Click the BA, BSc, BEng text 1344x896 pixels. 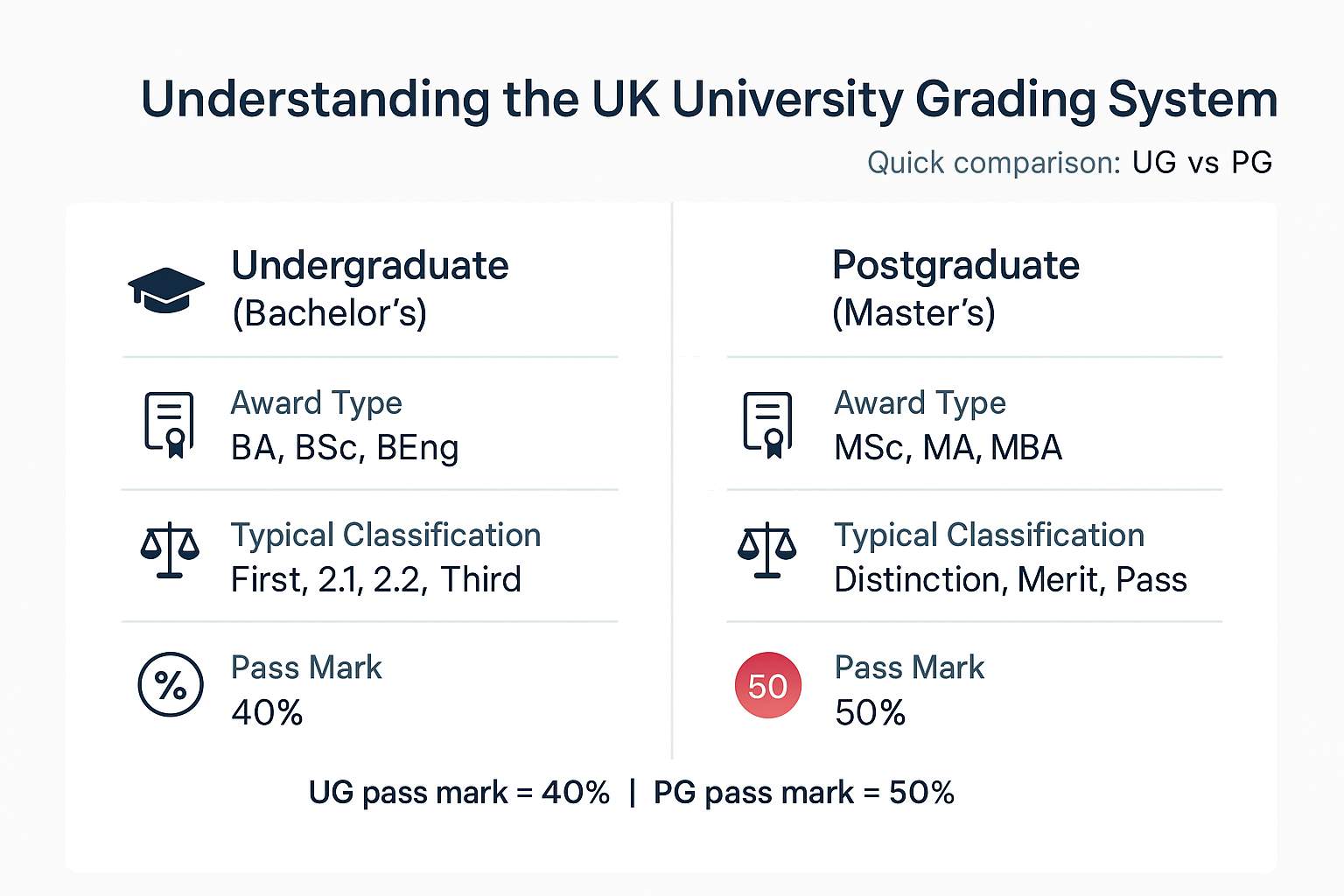pyautogui.click(x=345, y=448)
